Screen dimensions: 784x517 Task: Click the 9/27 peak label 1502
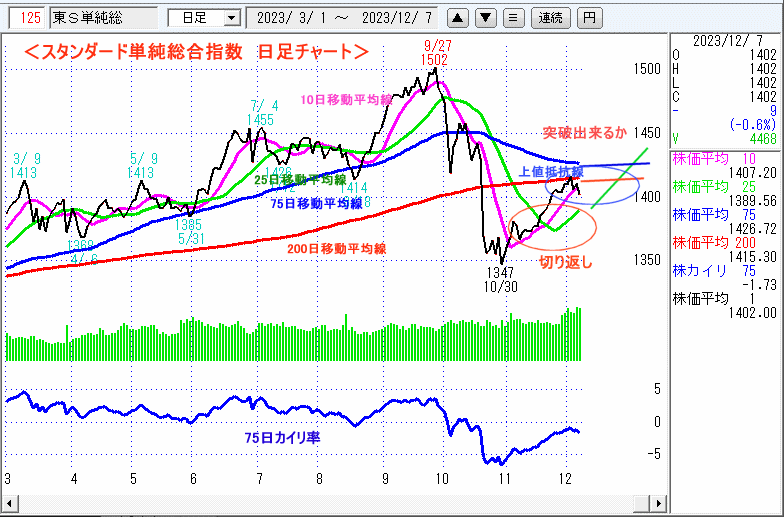pos(434,60)
